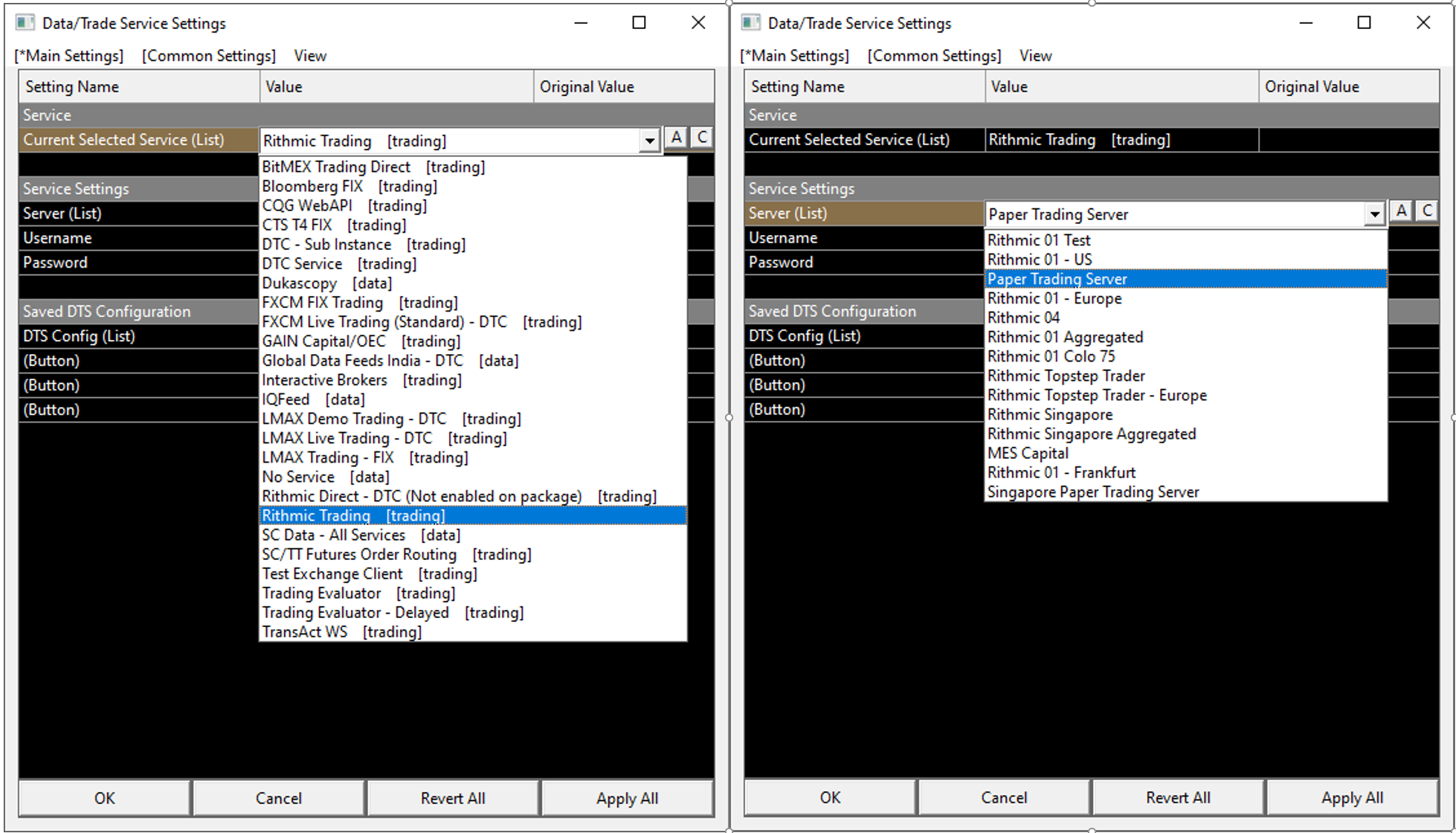Viewport: 1456px width, 833px height.
Task: Open View menu in the right window
Action: (1035, 56)
